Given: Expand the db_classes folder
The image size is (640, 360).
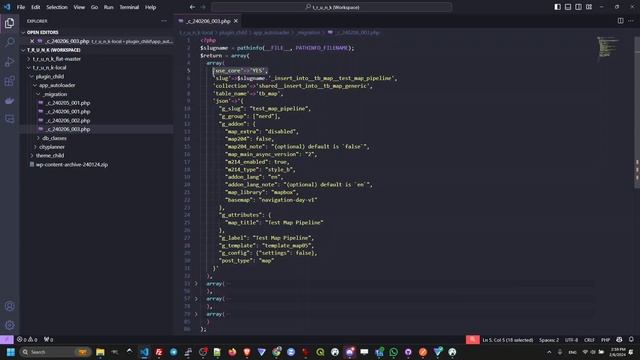Looking at the screenshot, I should click(38, 138).
